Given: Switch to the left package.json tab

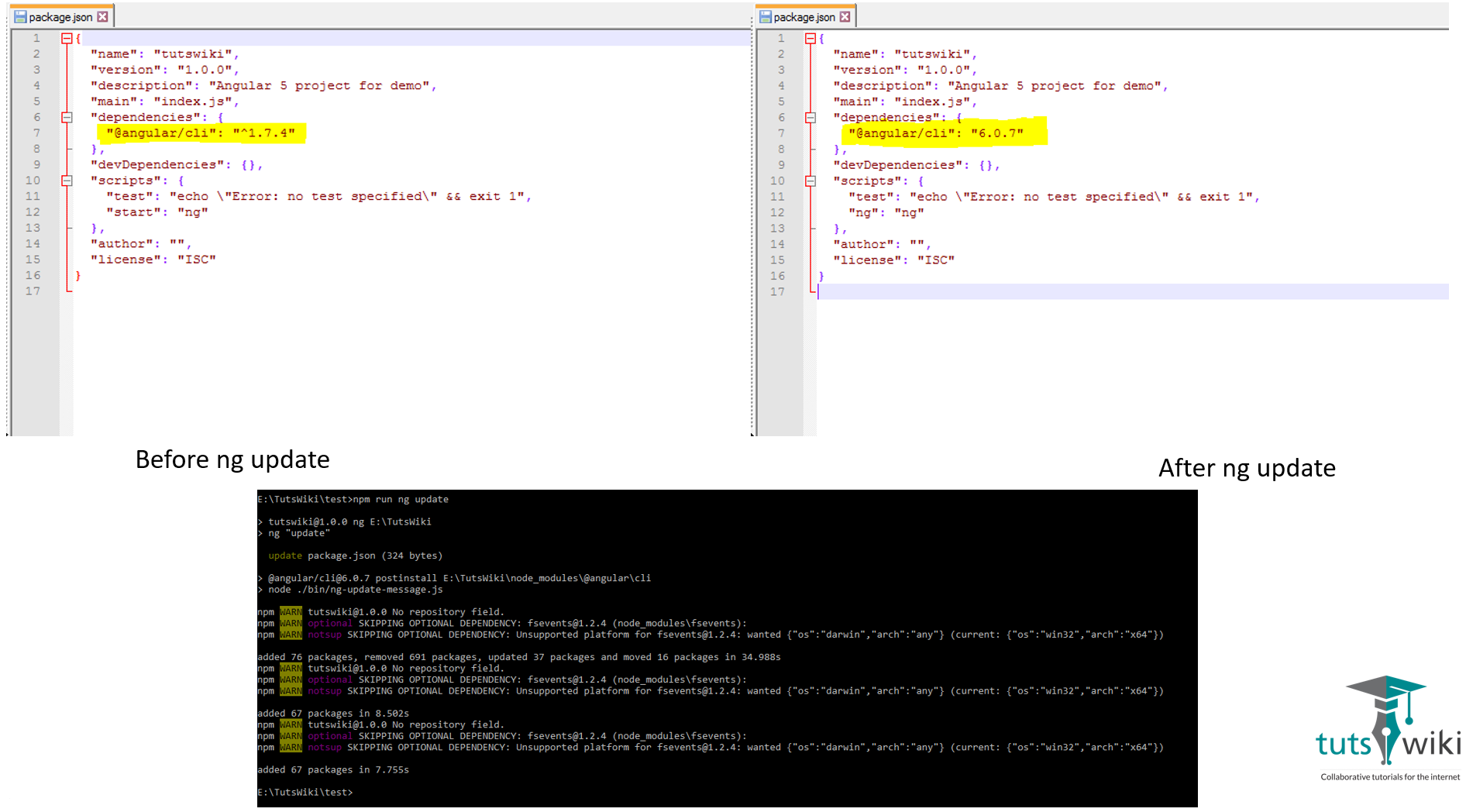Looking at the screenshot, I should click(x=62, y=17).
